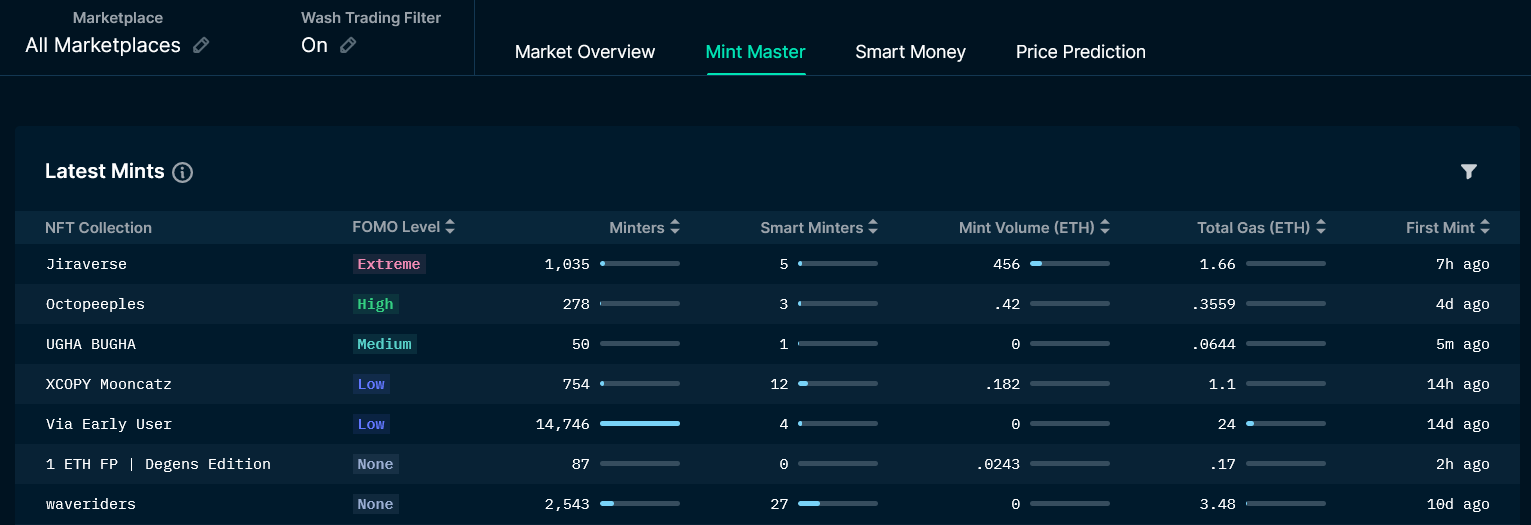Click the .0243 mint volume value
This screenshot has width=1531, height=525.
998,464
